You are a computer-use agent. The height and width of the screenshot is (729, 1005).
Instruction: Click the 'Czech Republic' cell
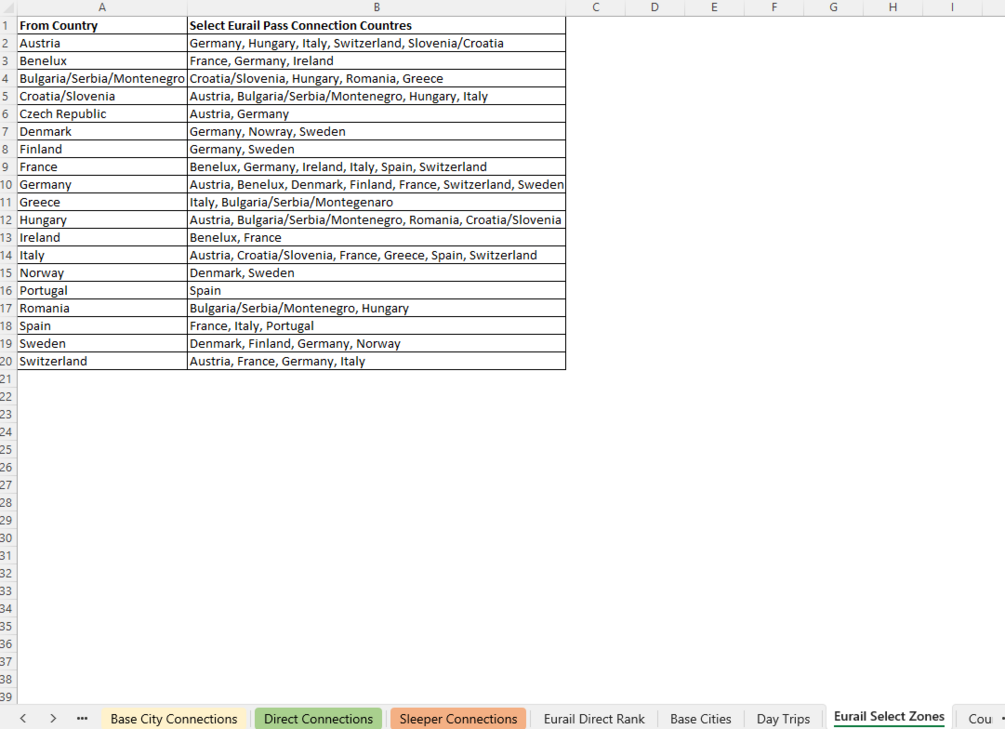click(102, 113)
